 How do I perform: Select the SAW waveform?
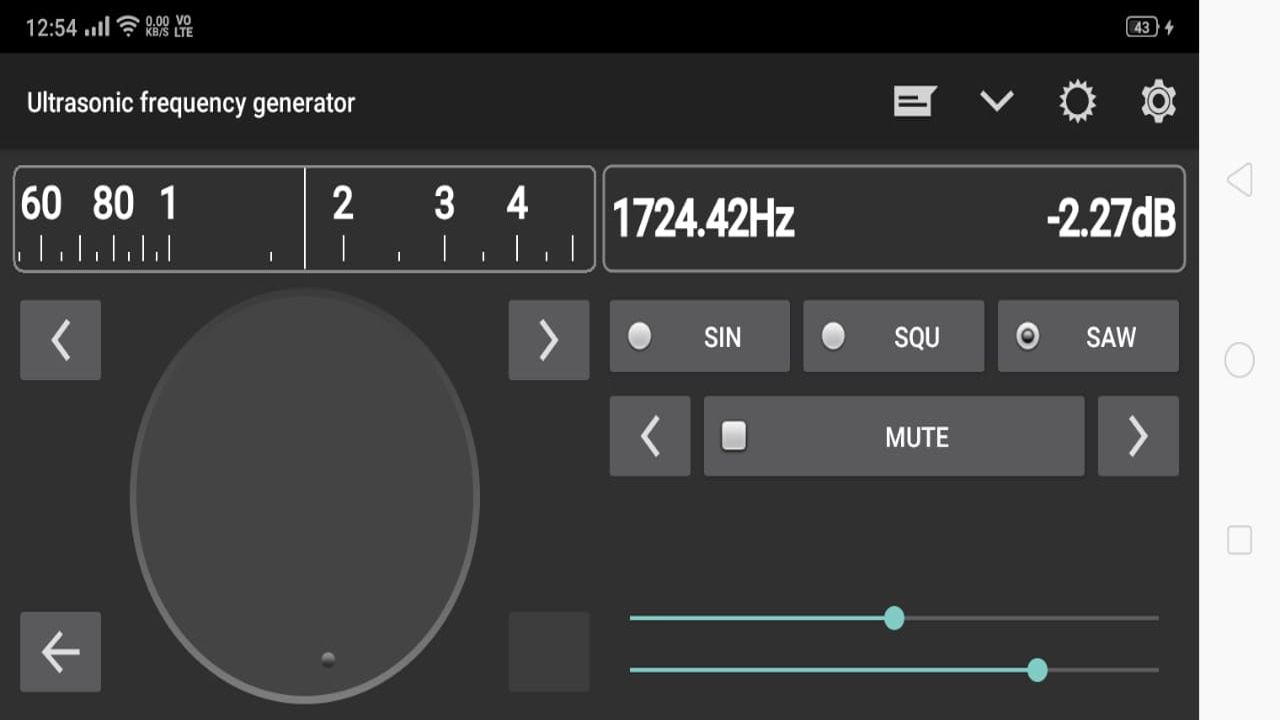(x=1088, y=336)
